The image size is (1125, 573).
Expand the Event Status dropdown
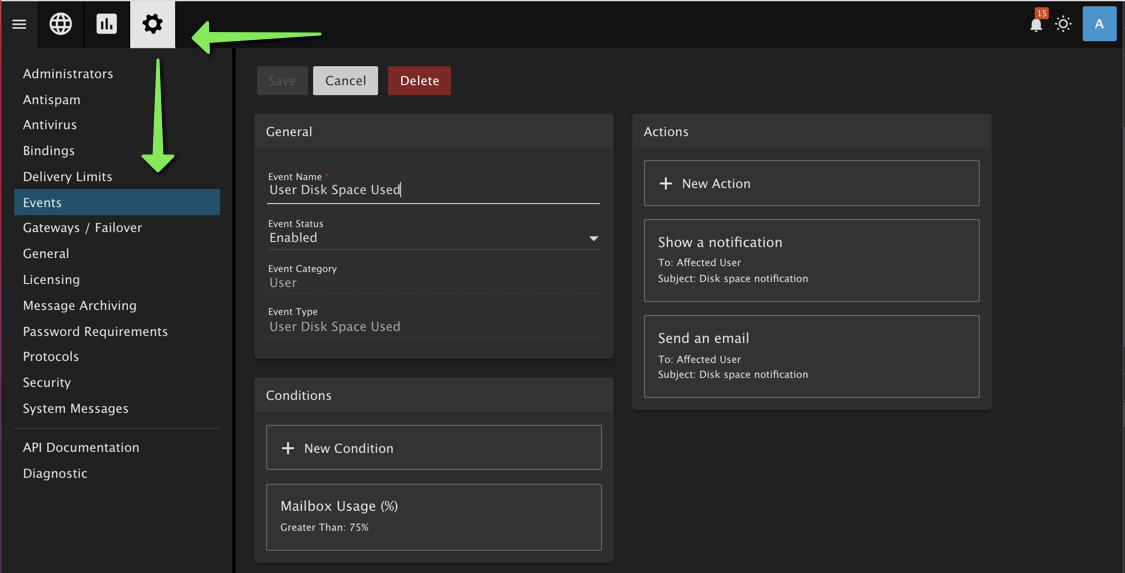[593, 238]
